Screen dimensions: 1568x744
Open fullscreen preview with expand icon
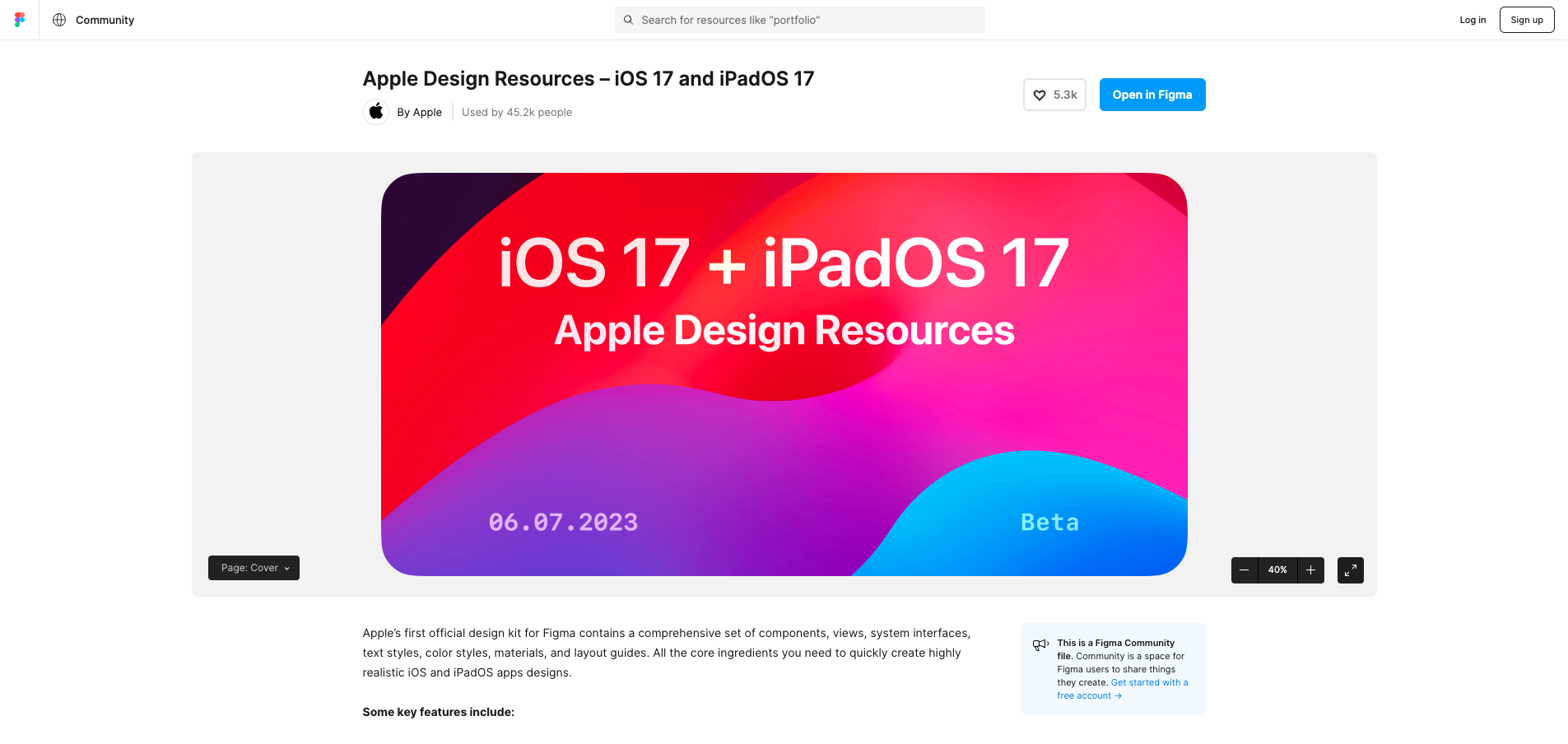tap(1351, 570)
